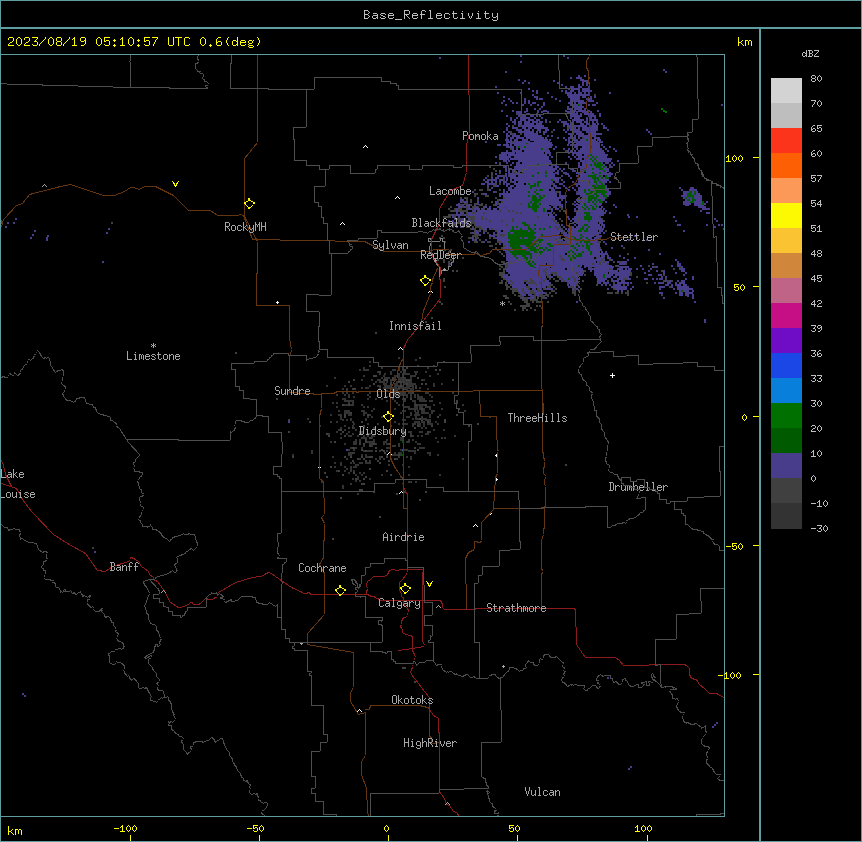Viewport: 862px width, 842px height.
Task: Click the asterisk marker above Limestone
Action: (153, 346)
